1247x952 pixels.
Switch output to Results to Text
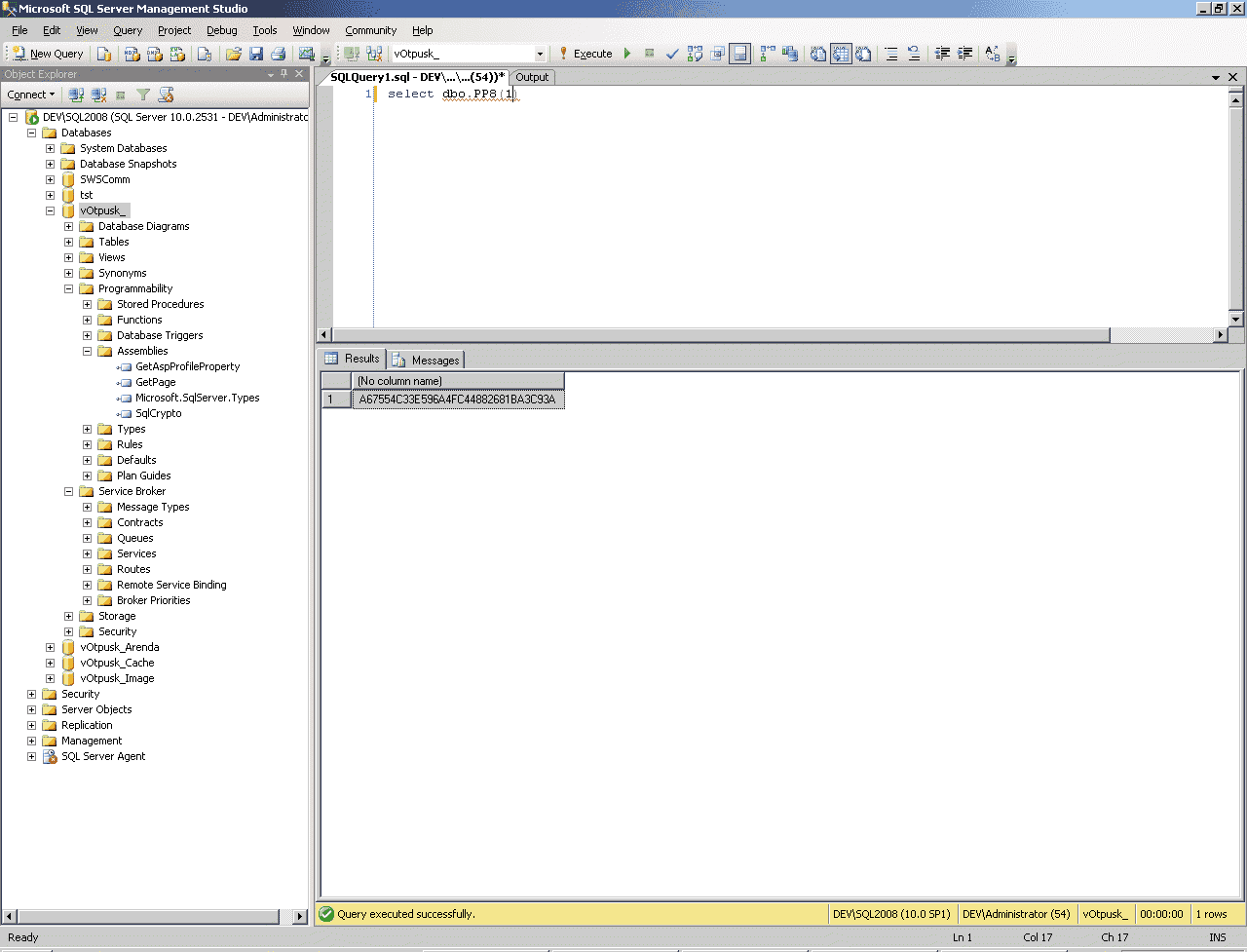point(818,54)
